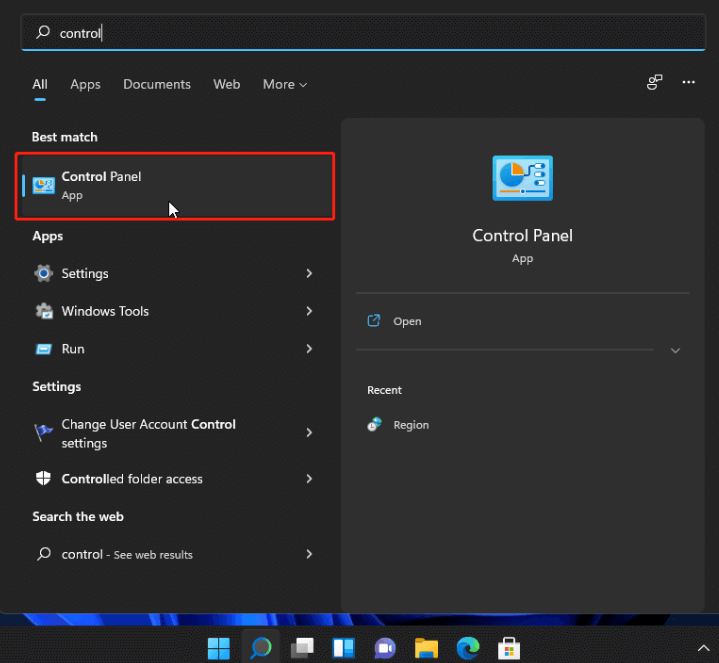The height and width of the screenshot is (663, 719).
Task: Switch to the Documents filter tab
Action: point(157,84)
